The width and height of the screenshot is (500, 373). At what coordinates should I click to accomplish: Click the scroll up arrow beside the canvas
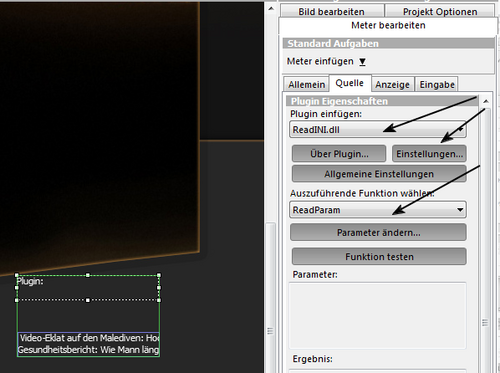pos(271,8)
